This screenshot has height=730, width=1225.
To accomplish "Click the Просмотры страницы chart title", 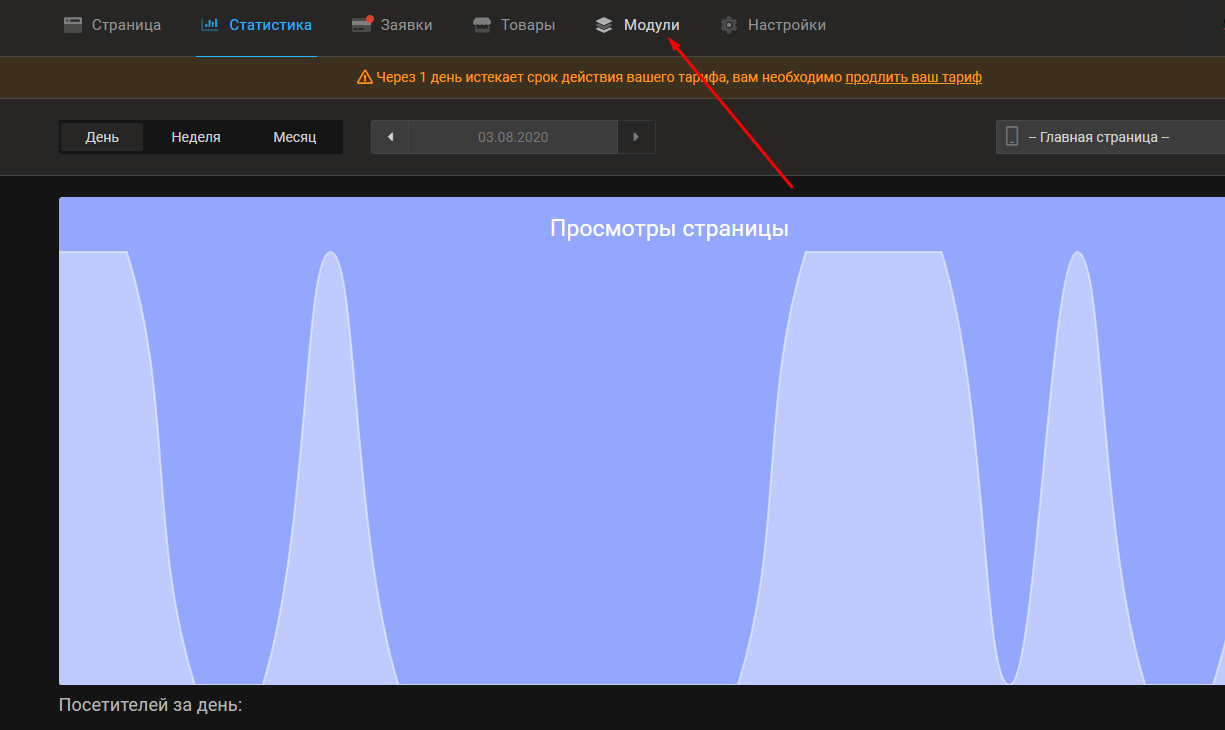I will 669,228.
